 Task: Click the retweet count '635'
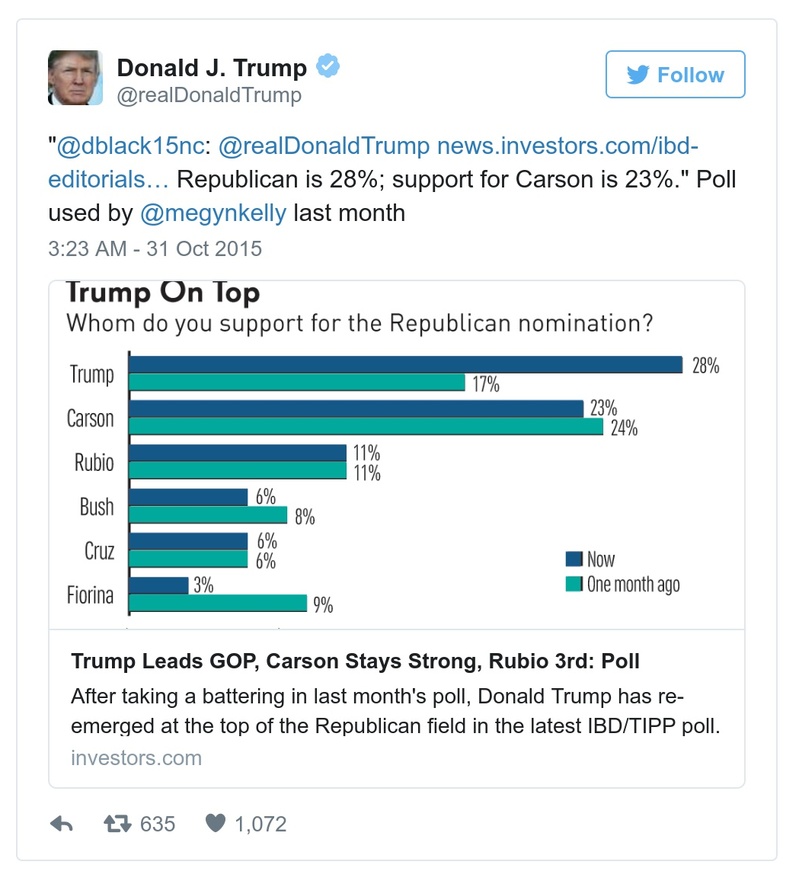click(x=156, y=824)
